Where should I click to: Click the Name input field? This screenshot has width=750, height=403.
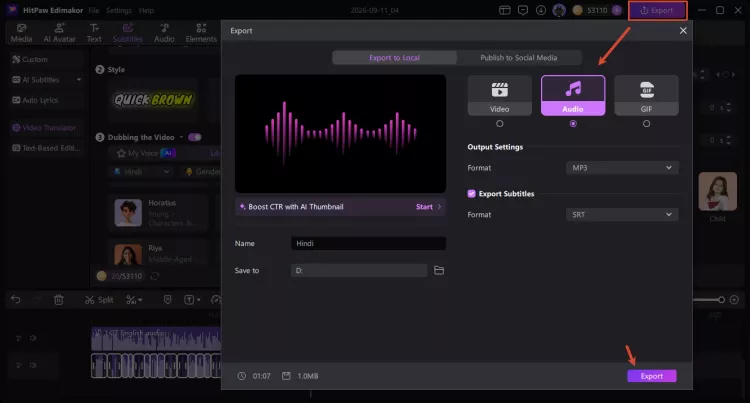pos(368,243)
